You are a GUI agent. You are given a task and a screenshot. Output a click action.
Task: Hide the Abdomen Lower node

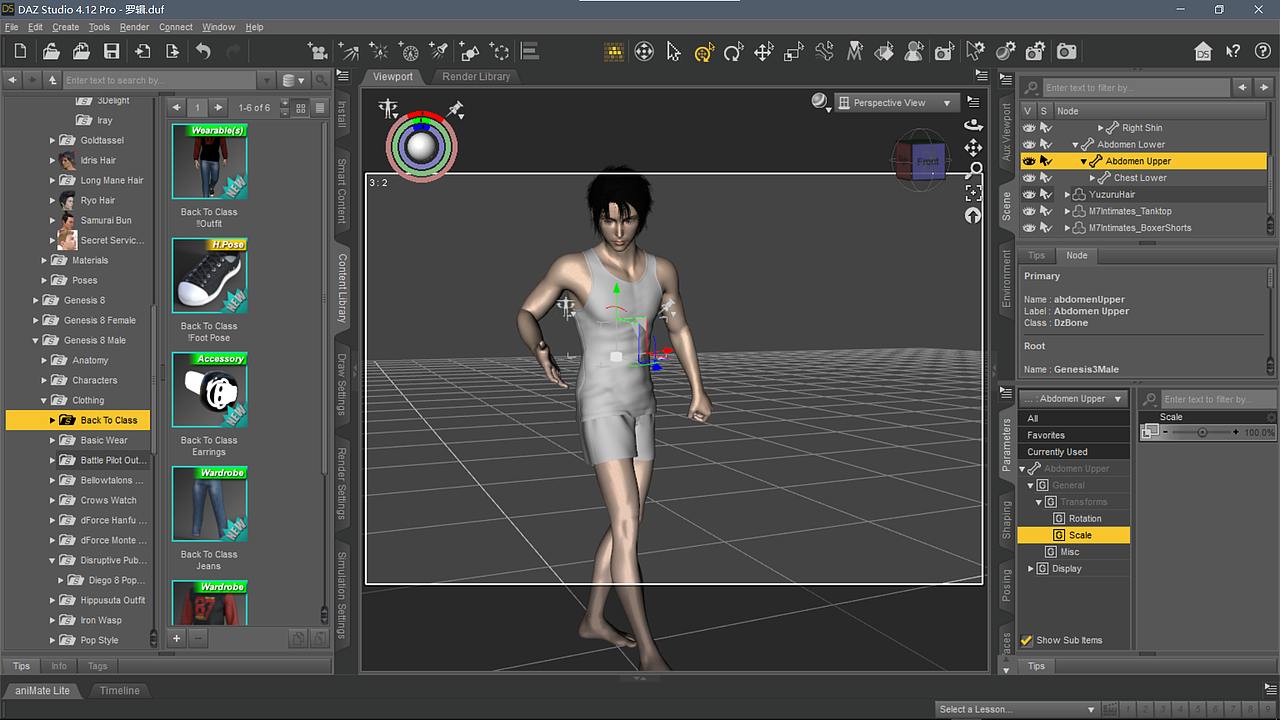[1028, 144]
